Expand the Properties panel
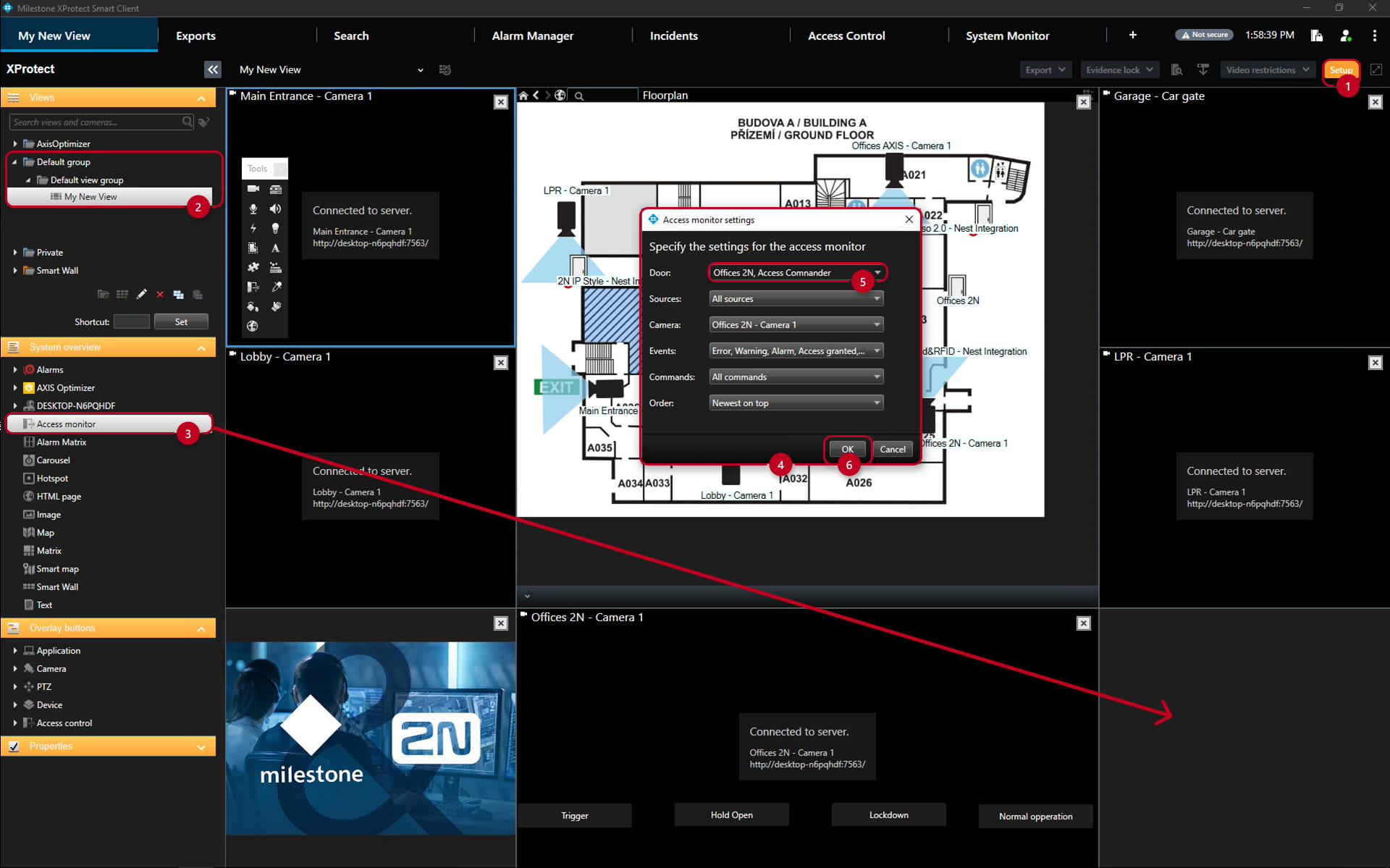Viewport: 1390px width, 868px height. (109, 746)
